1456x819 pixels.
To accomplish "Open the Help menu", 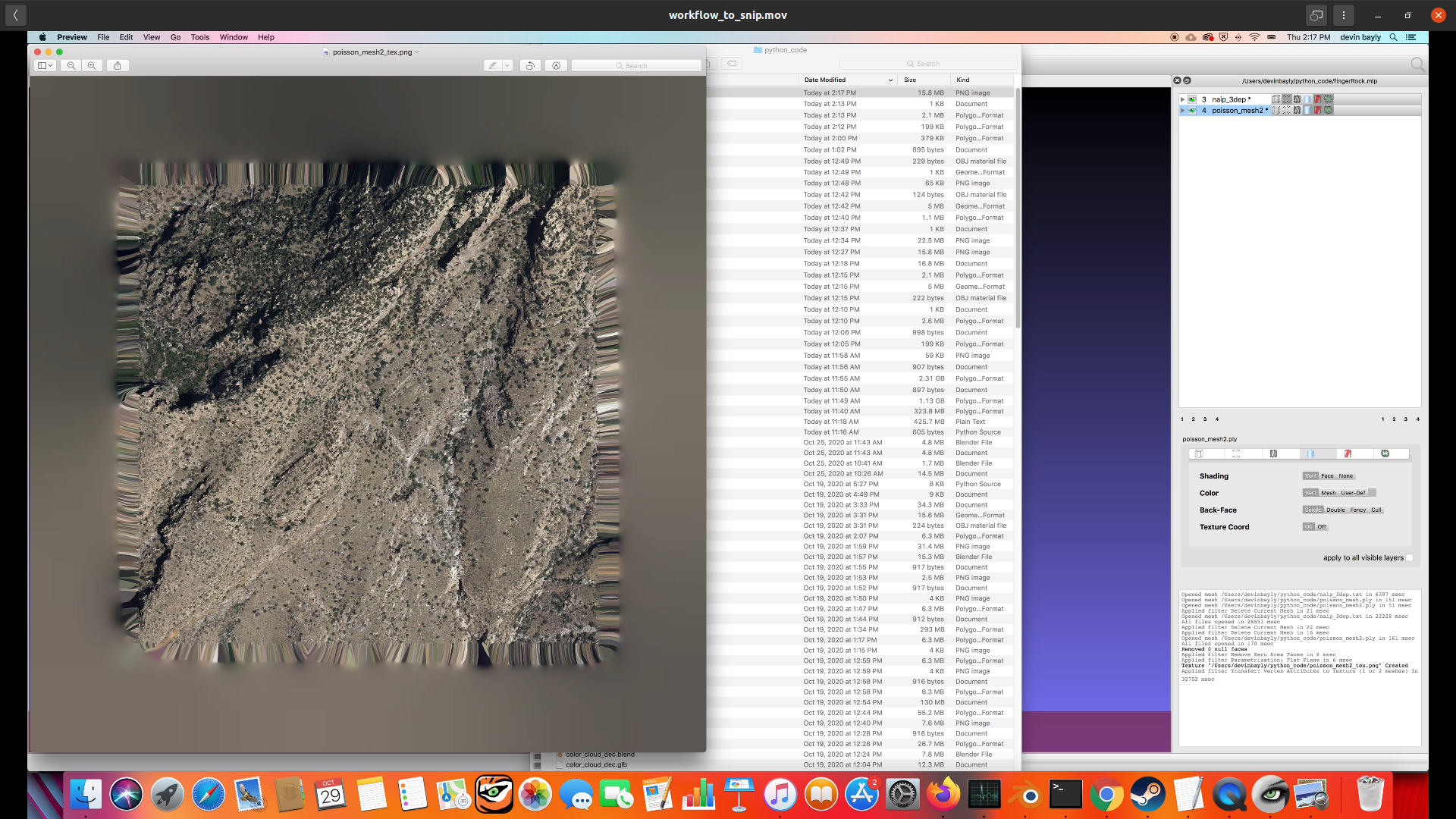I will point(266,37).
